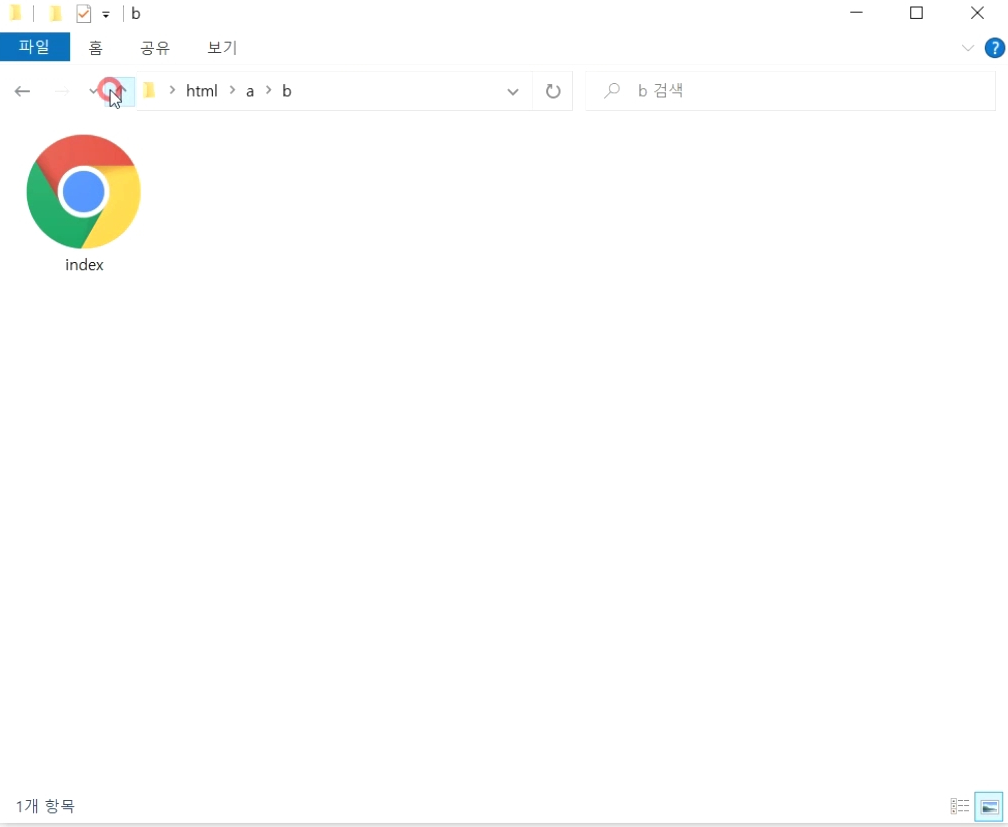Viewport: 1008px width, 827px height.
Task: Click the search magnifier icon
Action: (x=611, y=91)
